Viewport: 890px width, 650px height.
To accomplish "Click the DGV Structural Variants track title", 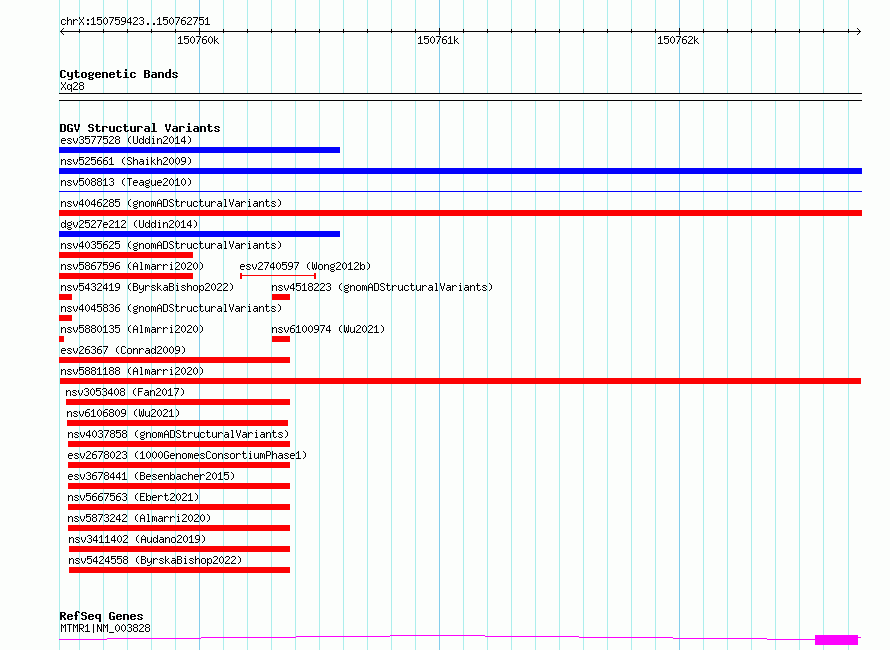I will click(140, 128).
